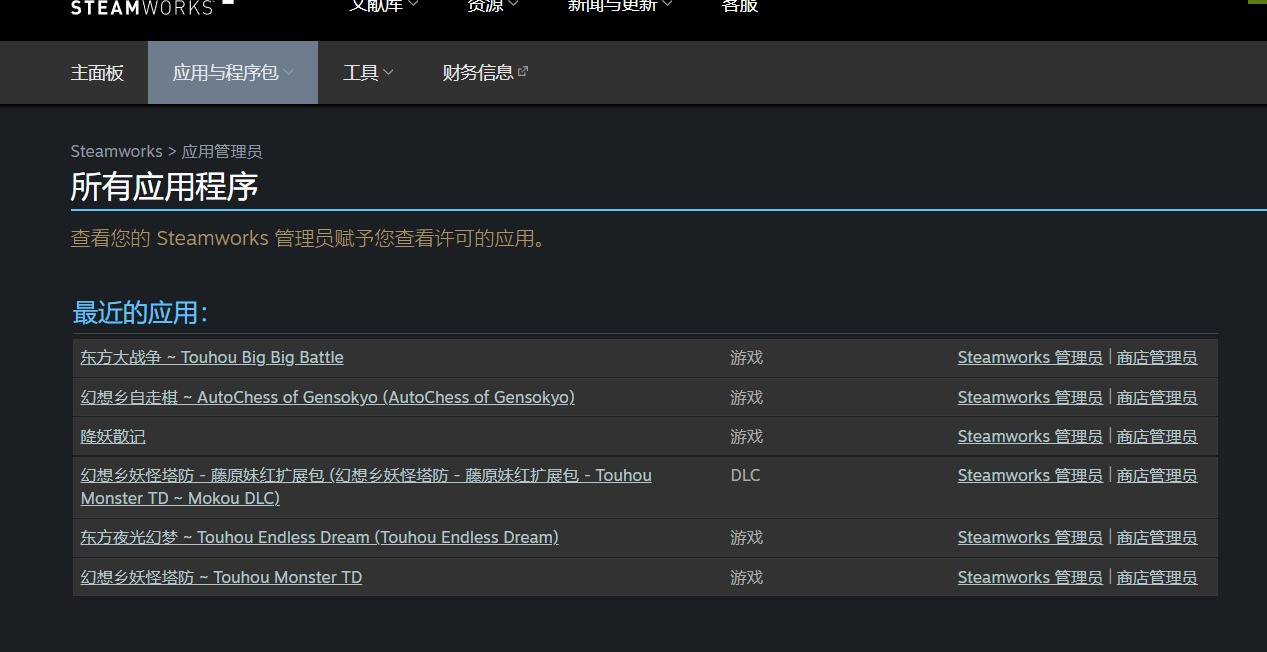Viewport: 1267px width, 652px height.
Task: Click the Steamworks breadcrumb link
Action: click(116, 152)
